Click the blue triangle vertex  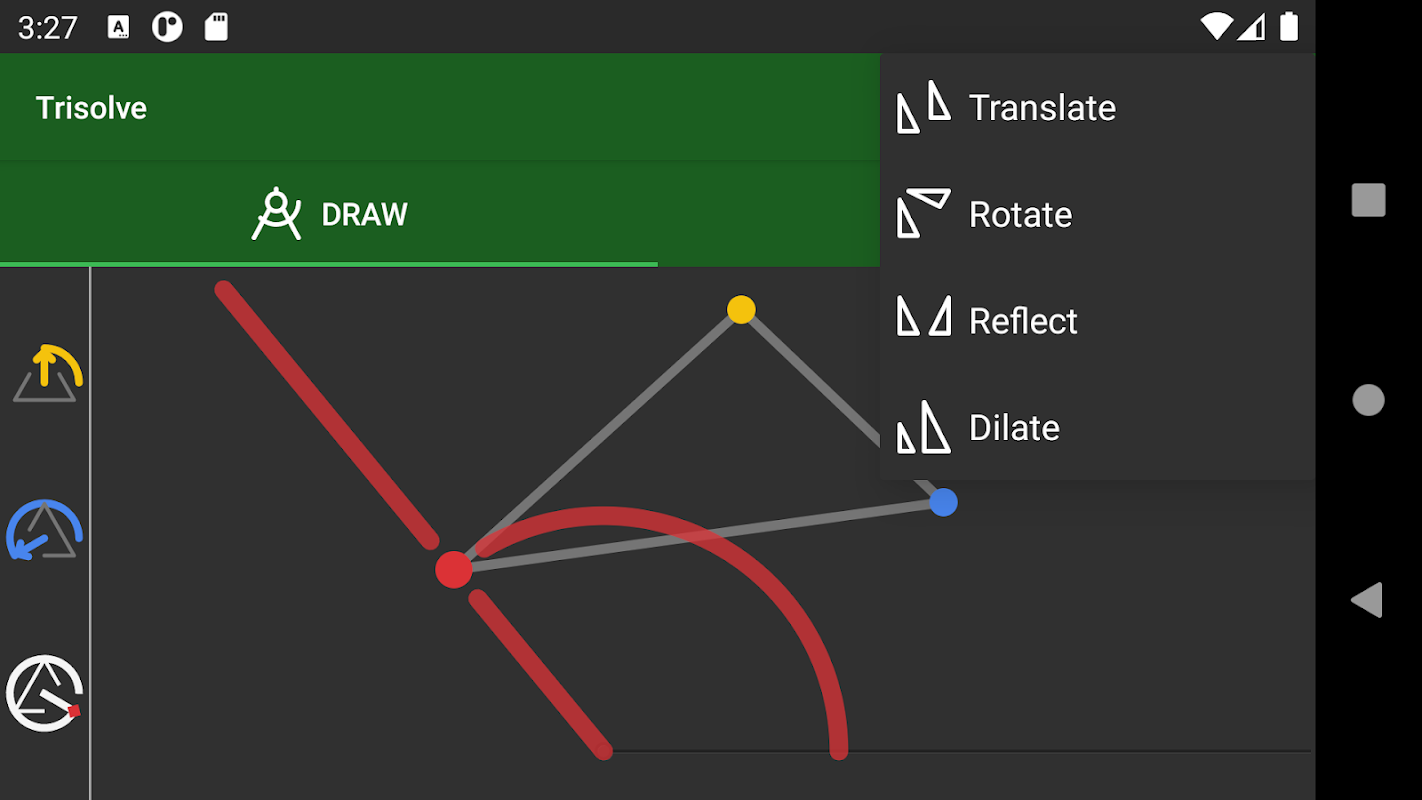click(x=943, y=502)
